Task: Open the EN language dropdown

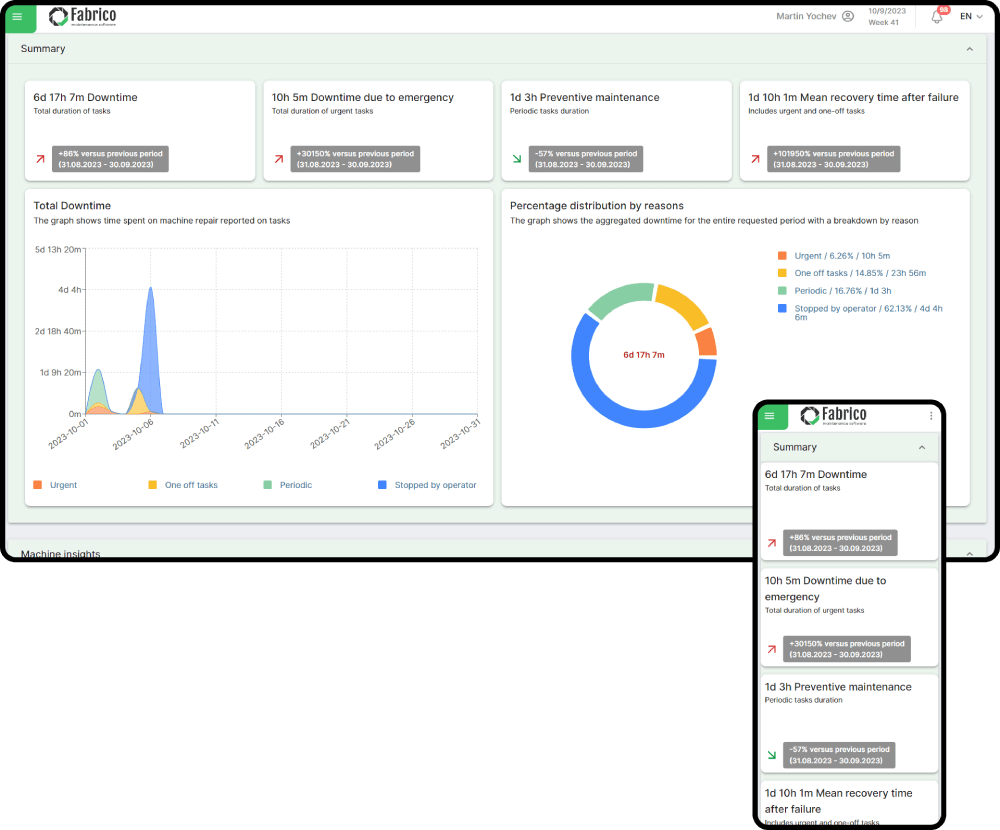Action: pyautogui.click(x=969, y=16)
